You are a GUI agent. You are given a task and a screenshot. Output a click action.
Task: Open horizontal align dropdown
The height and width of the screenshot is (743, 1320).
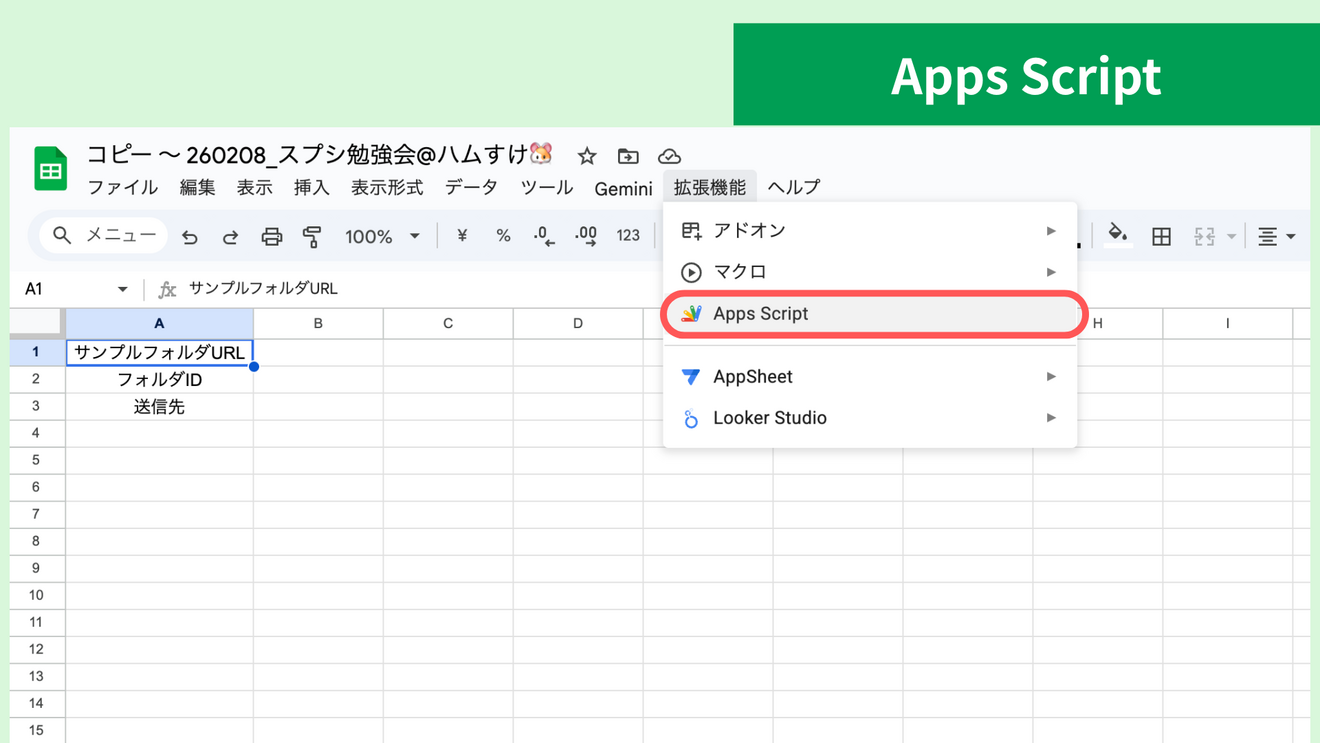pos(1276,237)
